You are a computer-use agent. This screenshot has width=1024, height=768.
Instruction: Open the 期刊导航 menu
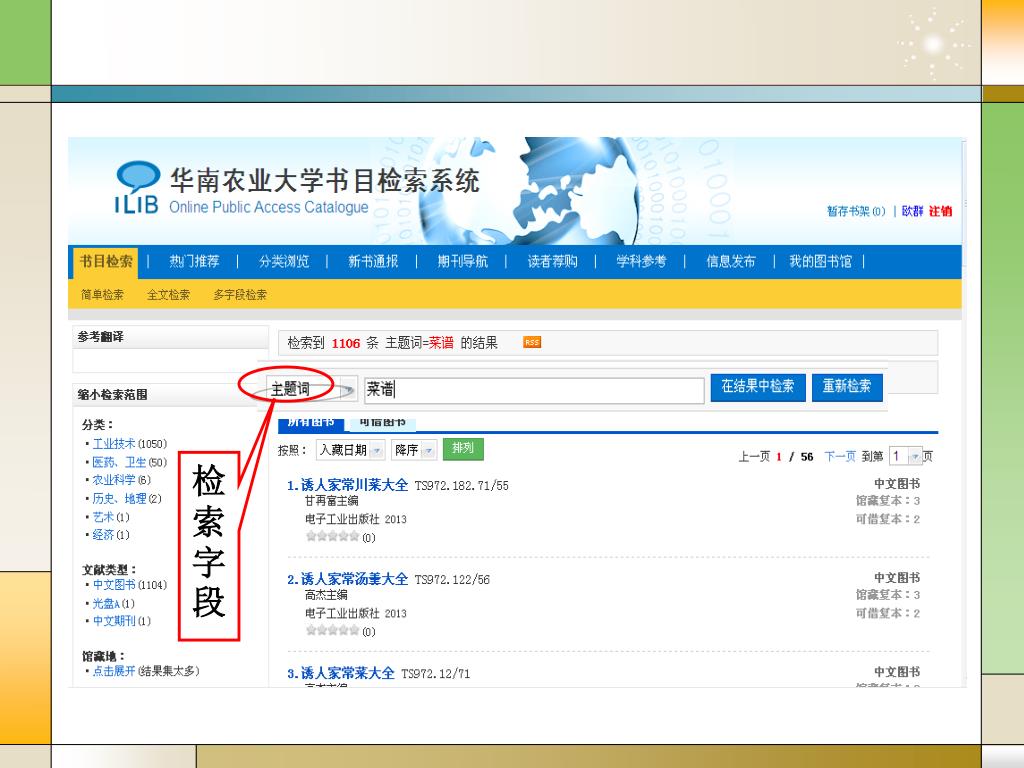[x=462, y=262]
